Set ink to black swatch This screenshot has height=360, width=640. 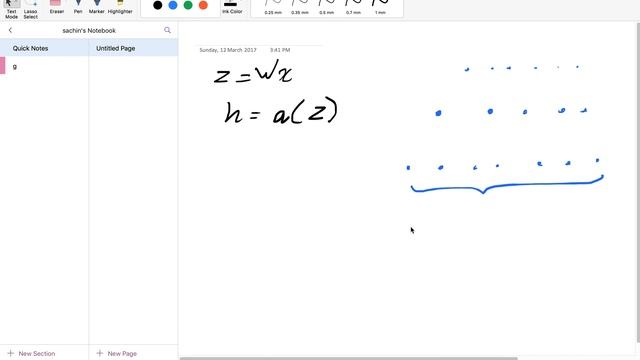158,5
